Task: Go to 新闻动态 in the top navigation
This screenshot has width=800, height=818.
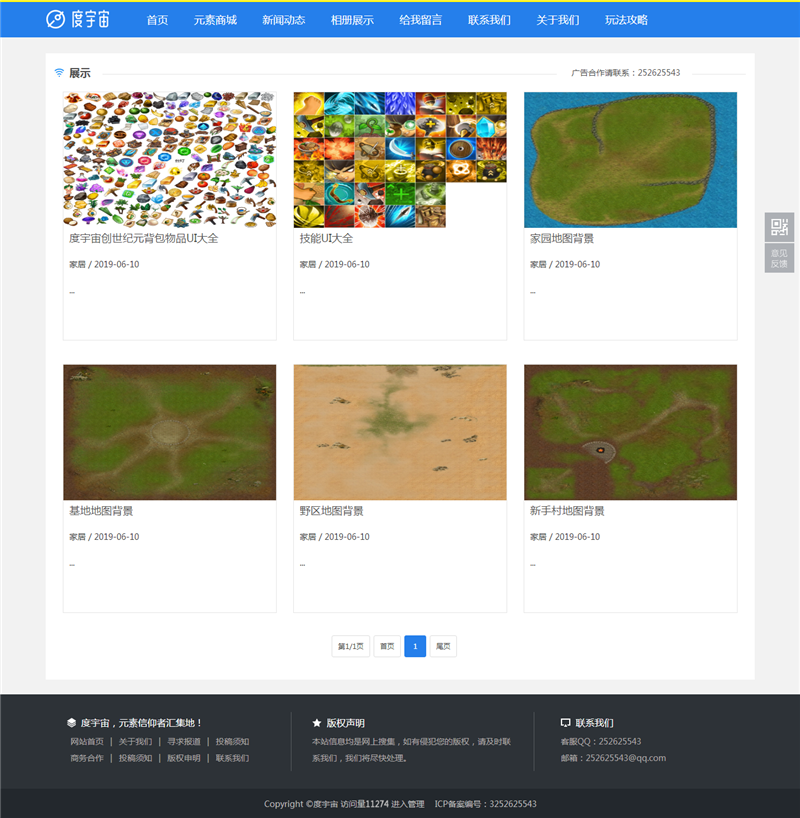Action: [x=283, y=20]
